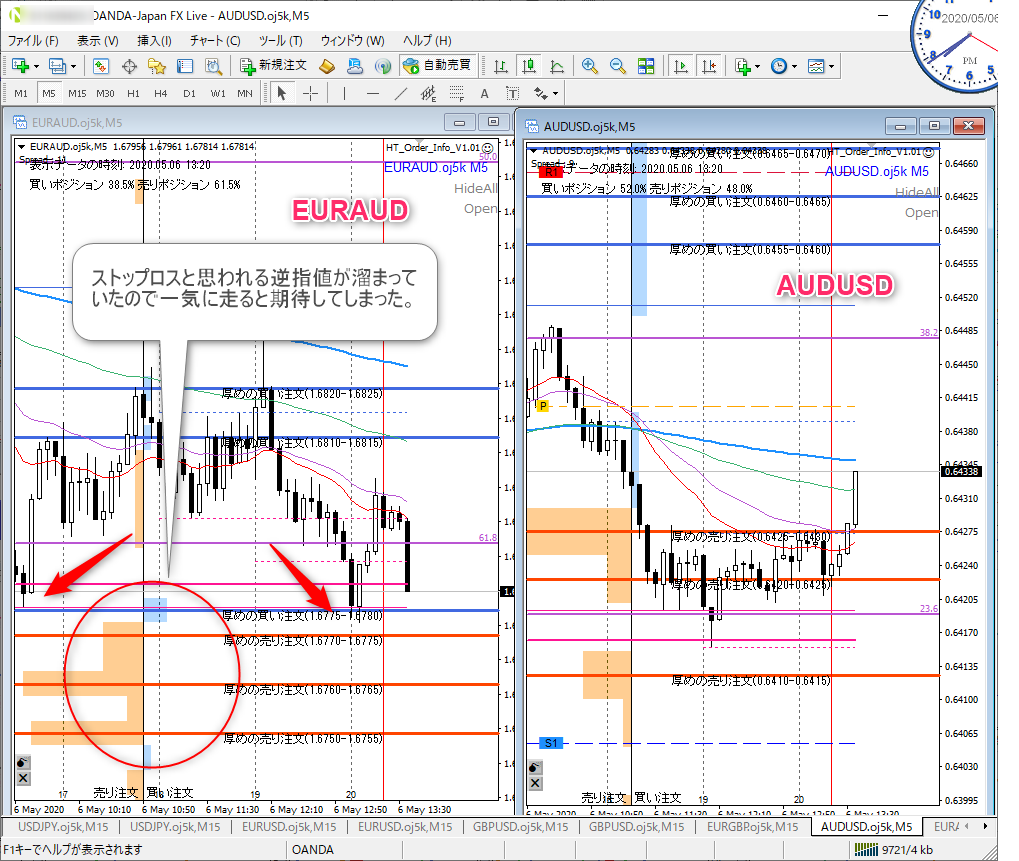This screenshot has width=1019, height=861.
Task: Click the Zoom Out magnifier icon
Action: click(x=617, y=66)
